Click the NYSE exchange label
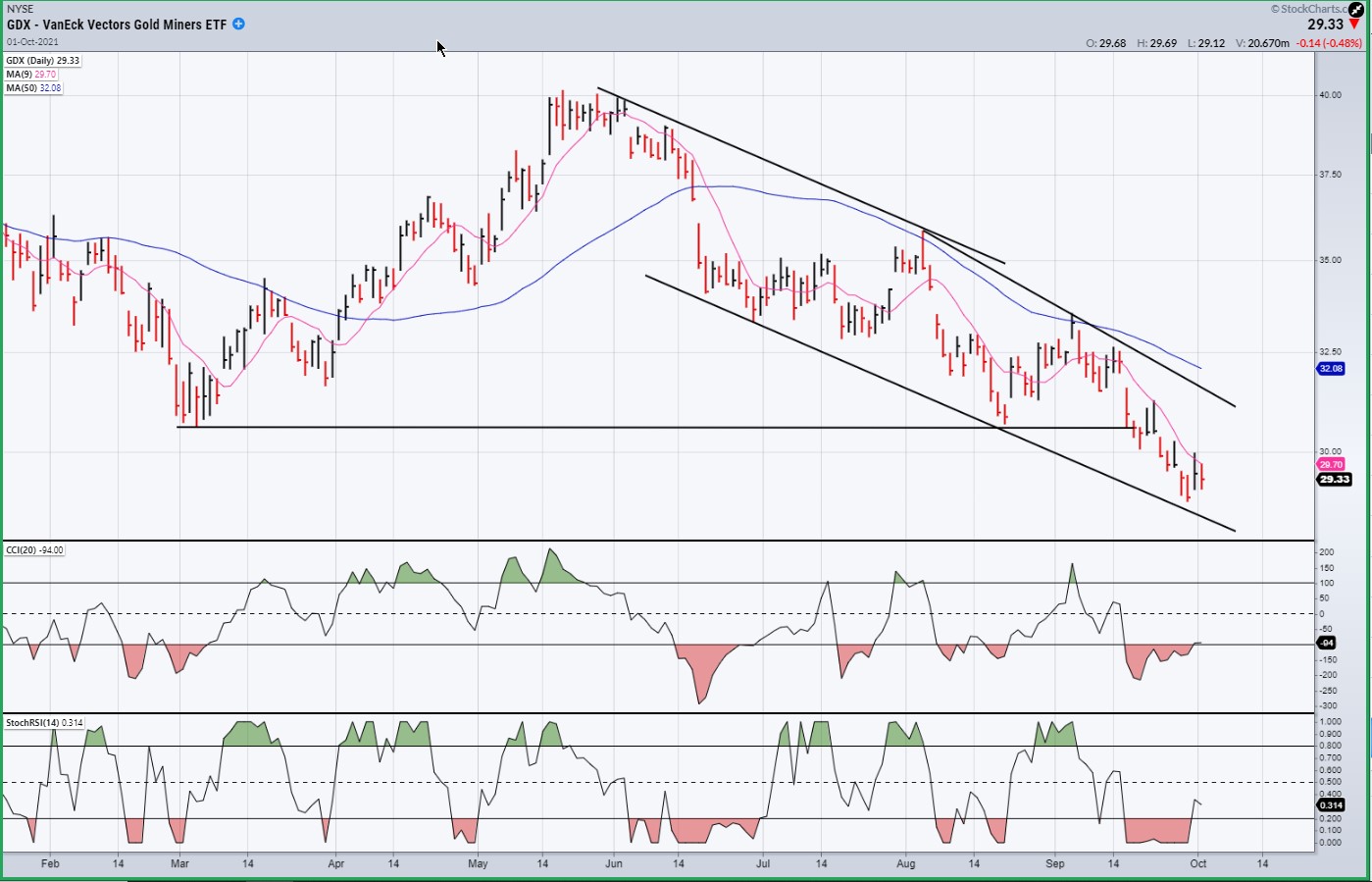 click(20, 9)
